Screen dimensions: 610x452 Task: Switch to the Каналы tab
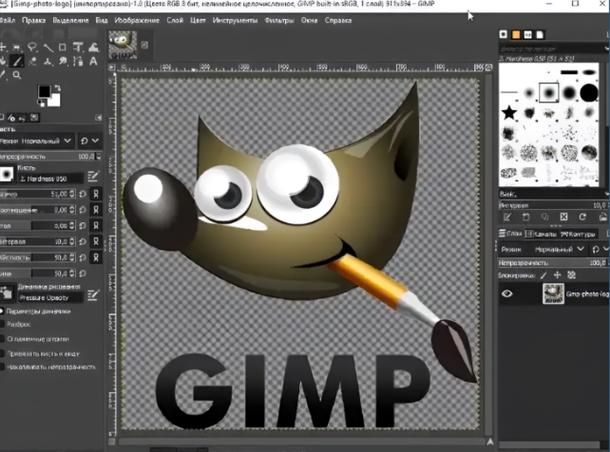[x=541, y=234]
